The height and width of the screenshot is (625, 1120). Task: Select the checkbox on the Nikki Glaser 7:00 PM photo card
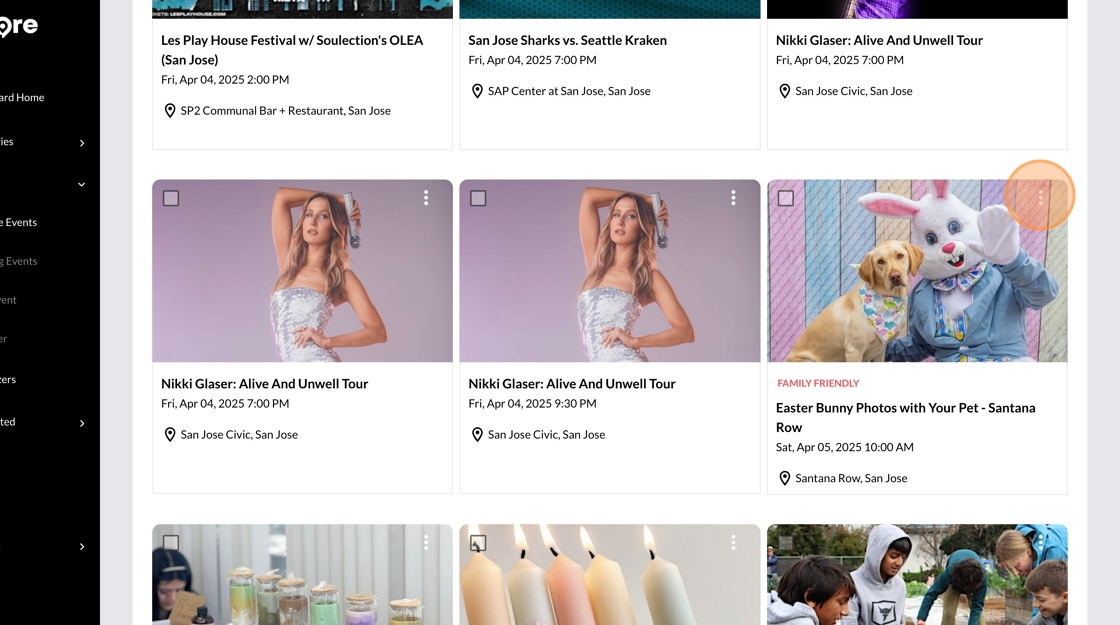171,198
